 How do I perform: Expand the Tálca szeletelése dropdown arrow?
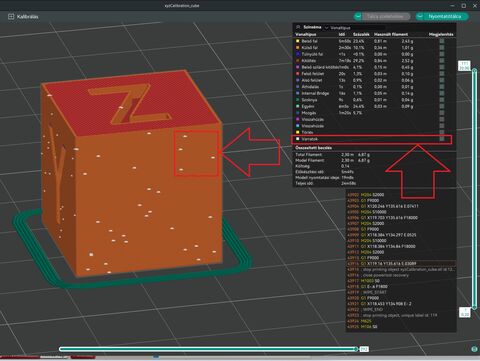pyautogui.click(x=358, y=16)
